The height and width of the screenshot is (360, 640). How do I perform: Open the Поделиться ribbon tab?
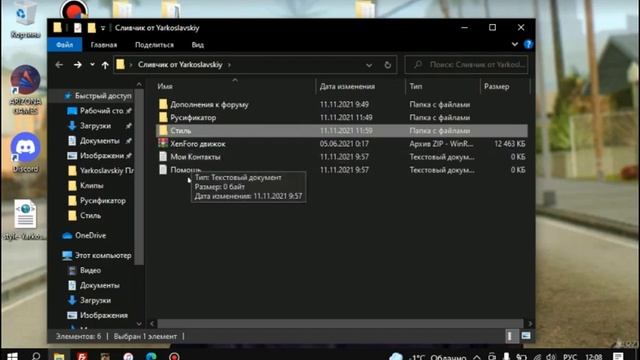154,45
